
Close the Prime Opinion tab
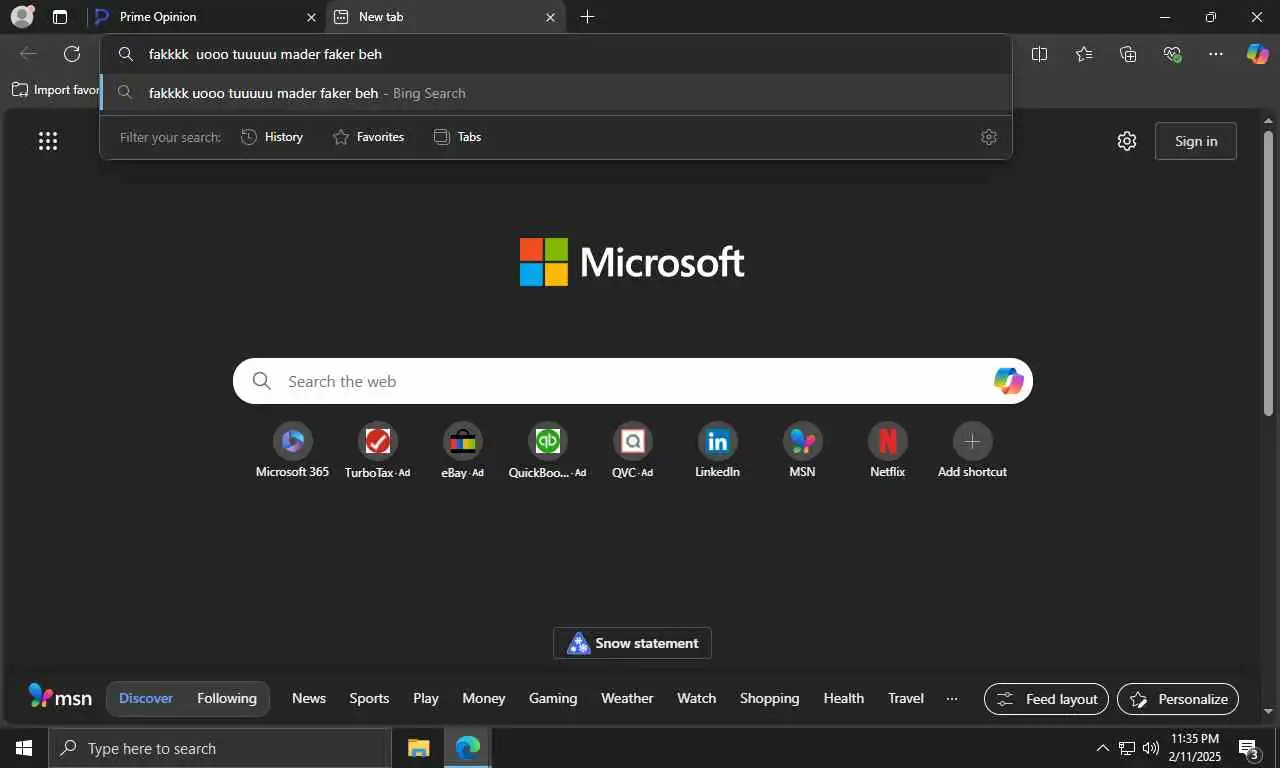pos(310,17)
